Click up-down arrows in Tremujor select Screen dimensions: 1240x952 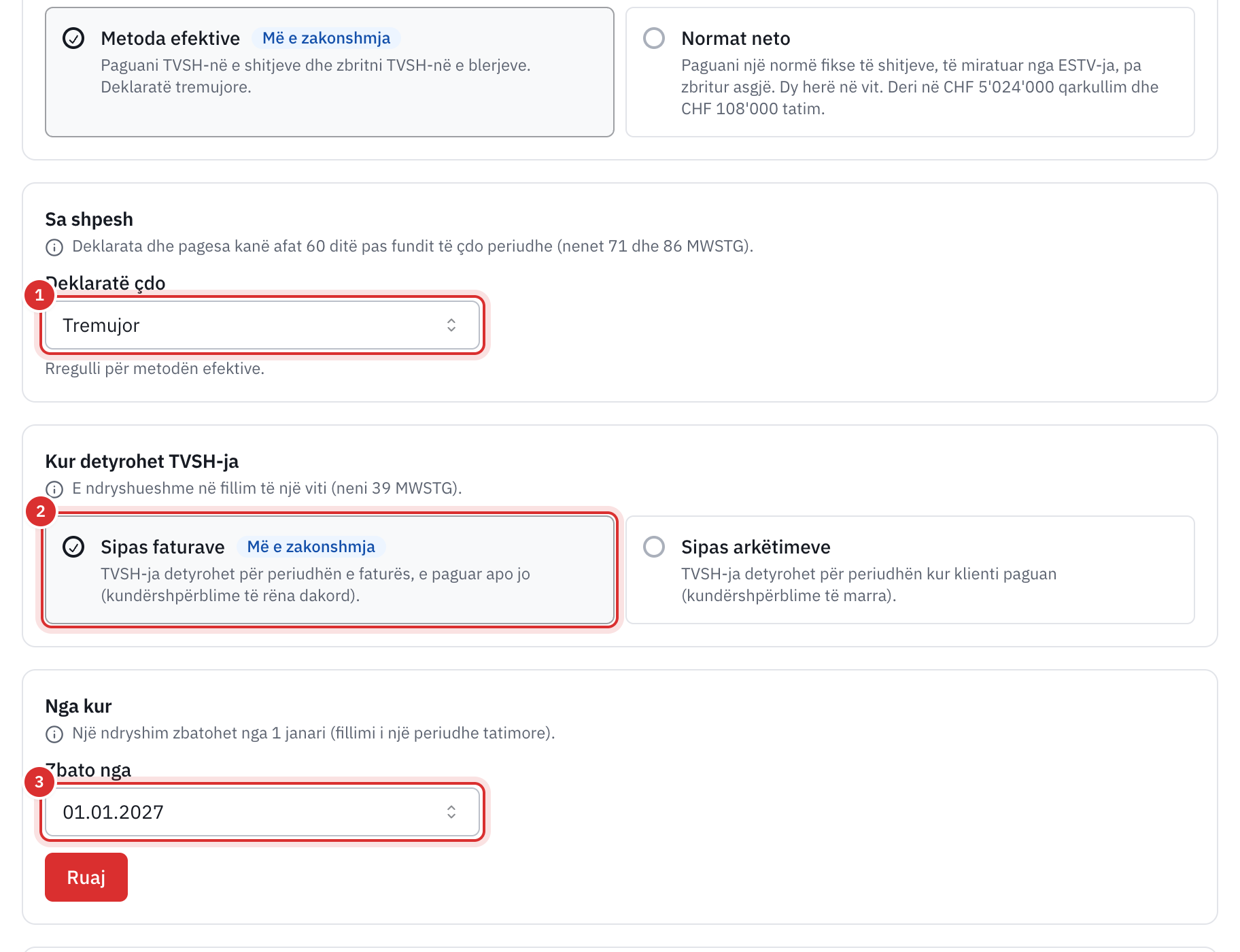tap(451, 325)
